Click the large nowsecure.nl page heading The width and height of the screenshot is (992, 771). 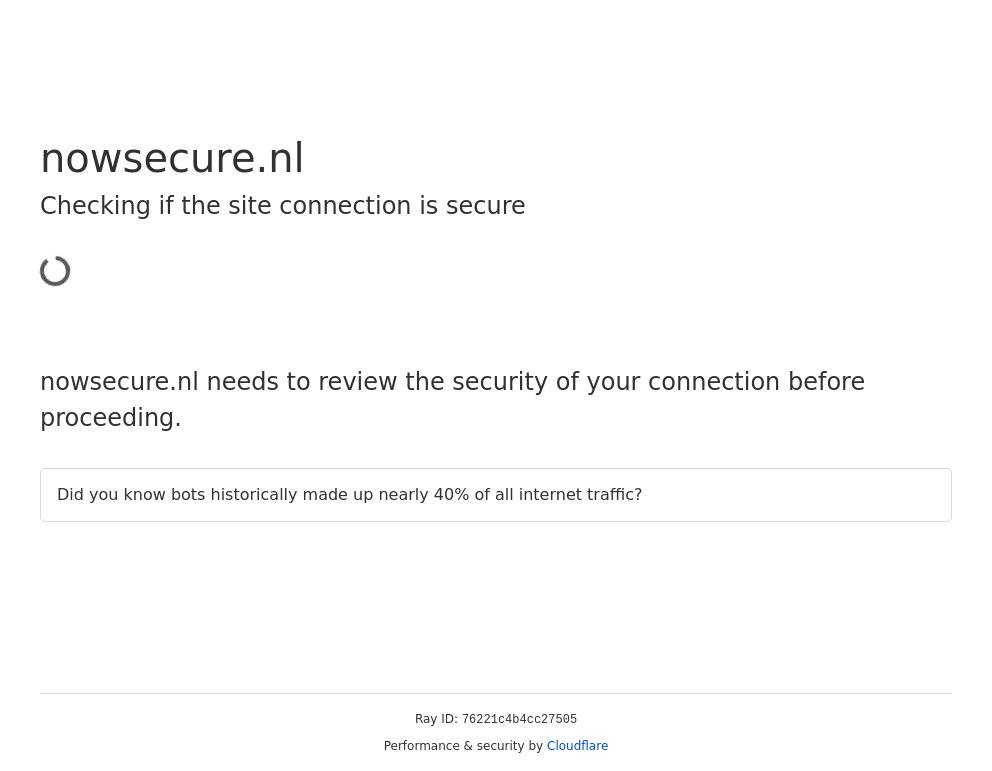[x=172, y=159]
